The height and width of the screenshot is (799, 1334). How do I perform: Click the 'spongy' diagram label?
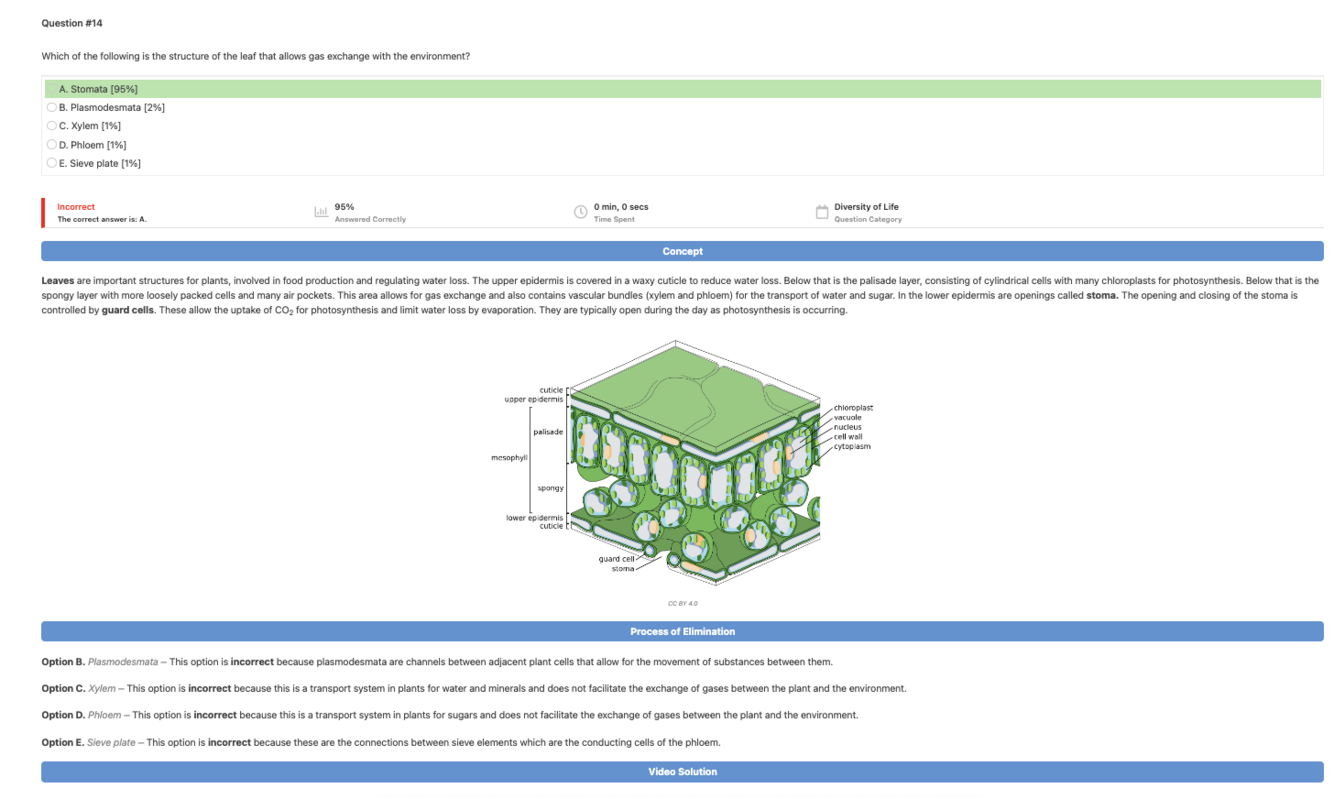click(x=551, y=488)
